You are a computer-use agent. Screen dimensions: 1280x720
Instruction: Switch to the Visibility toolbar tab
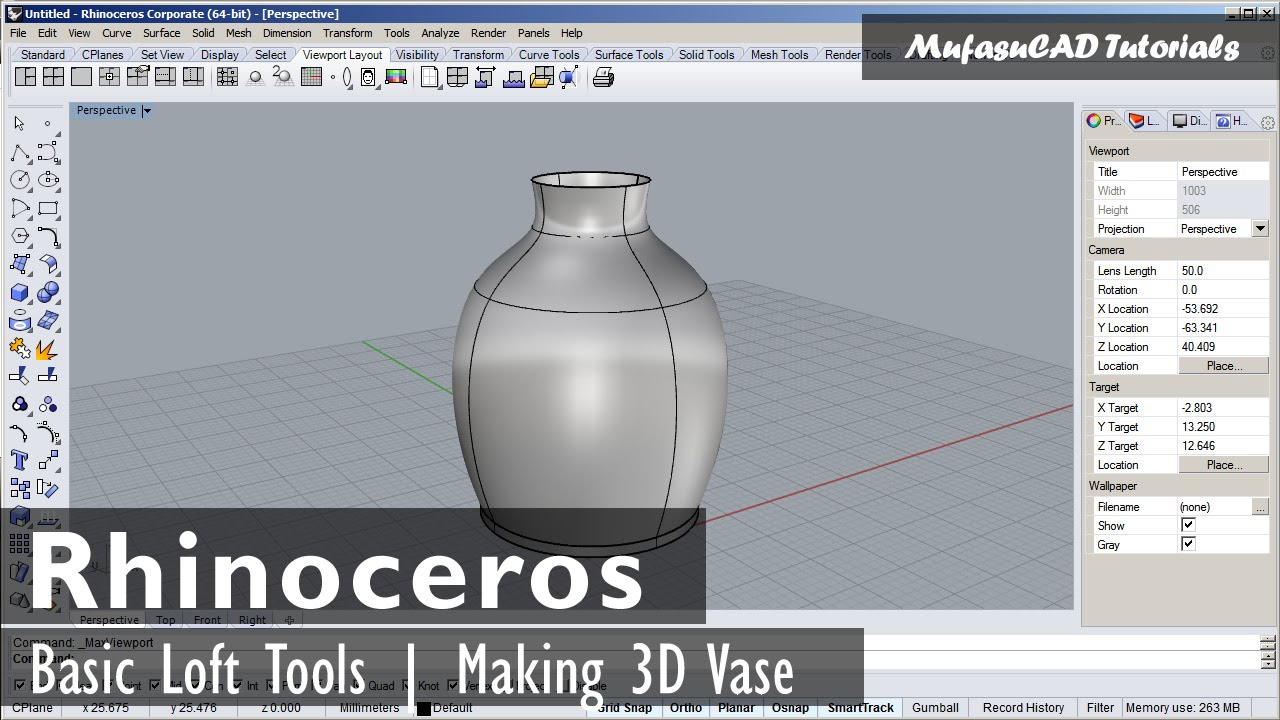click(x=417, y=55)
